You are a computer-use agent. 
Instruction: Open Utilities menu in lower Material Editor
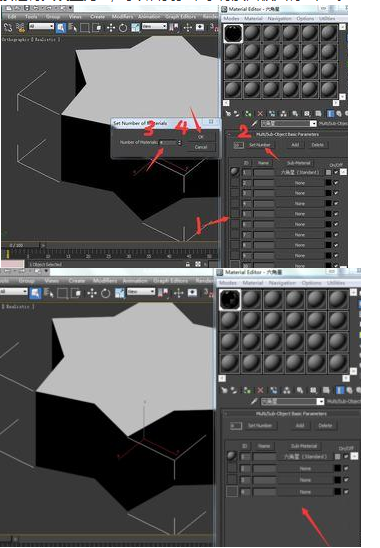[x=336, y=283]
